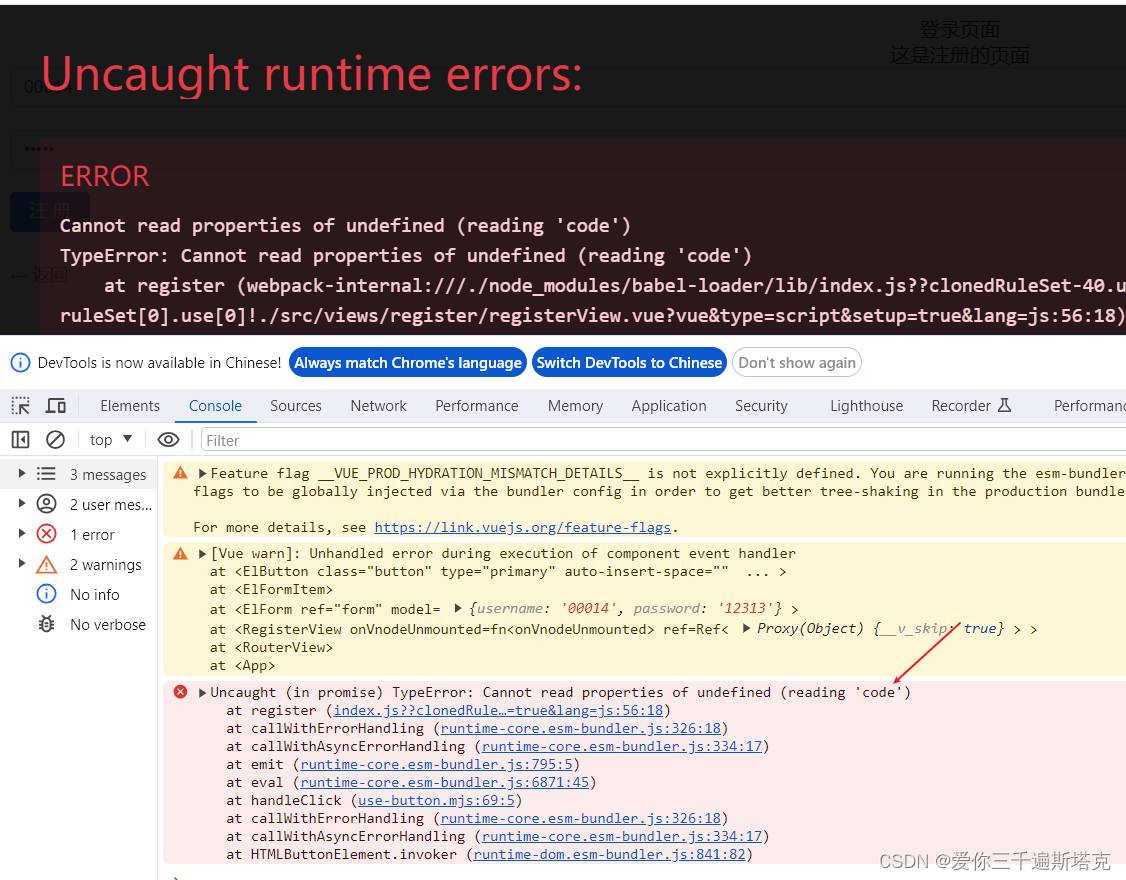The image size is (1126, 880).
Task: Expand the Uncaught TypeError stack trace
Action: pyautogui.click(x=201, y=692)
